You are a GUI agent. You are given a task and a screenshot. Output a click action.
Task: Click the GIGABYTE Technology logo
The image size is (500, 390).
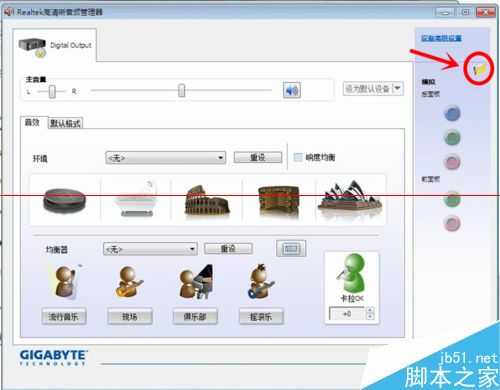(53, 358)
